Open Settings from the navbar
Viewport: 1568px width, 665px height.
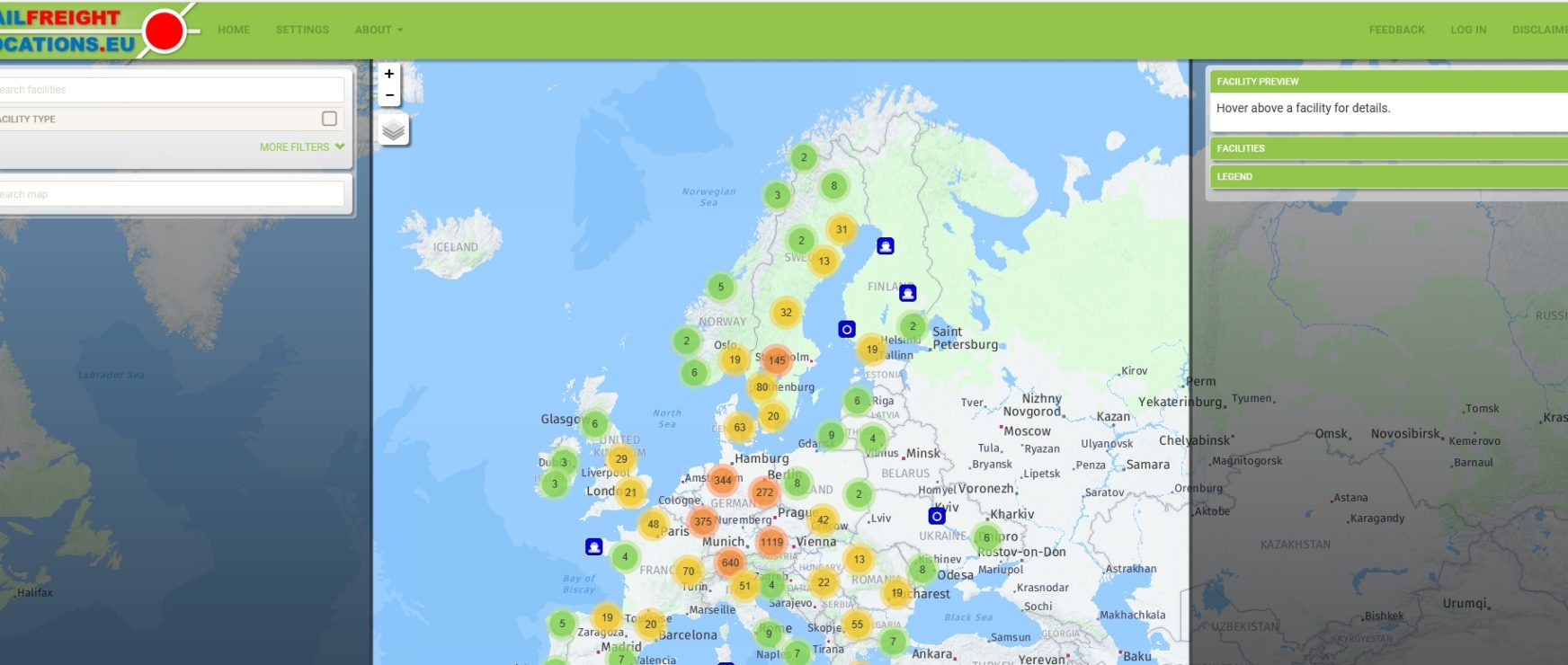tap(302, 30)
